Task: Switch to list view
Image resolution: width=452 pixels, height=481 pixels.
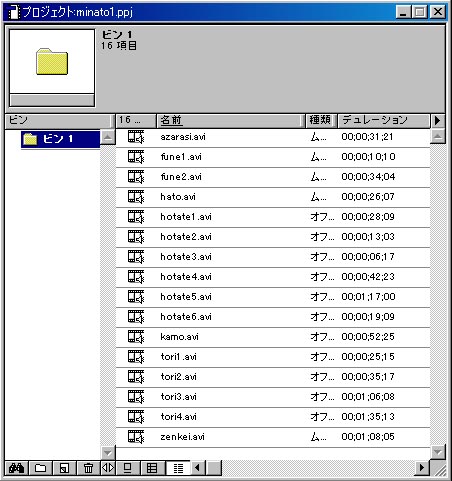Action: [x=178, y=468]
